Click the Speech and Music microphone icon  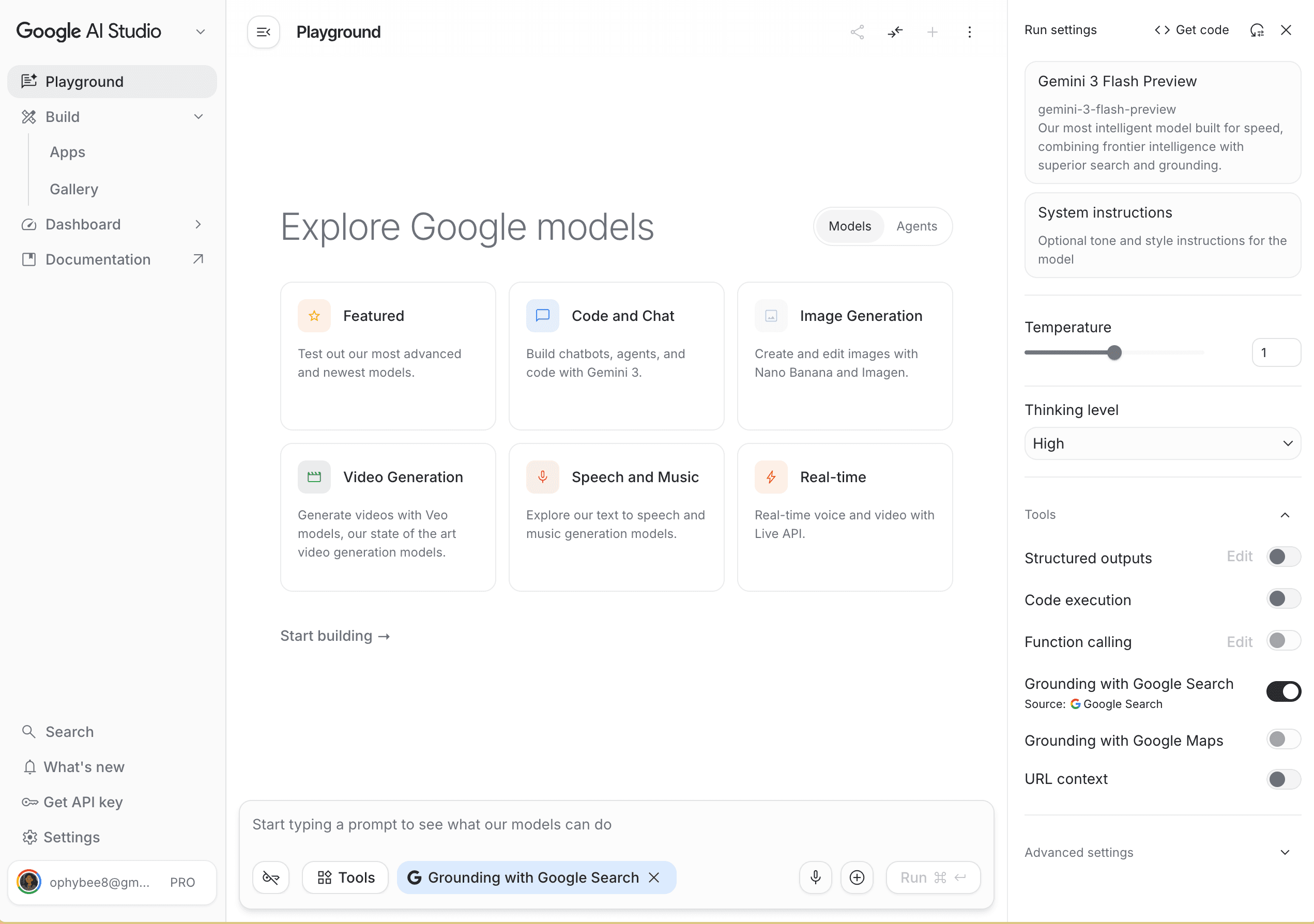543,477
